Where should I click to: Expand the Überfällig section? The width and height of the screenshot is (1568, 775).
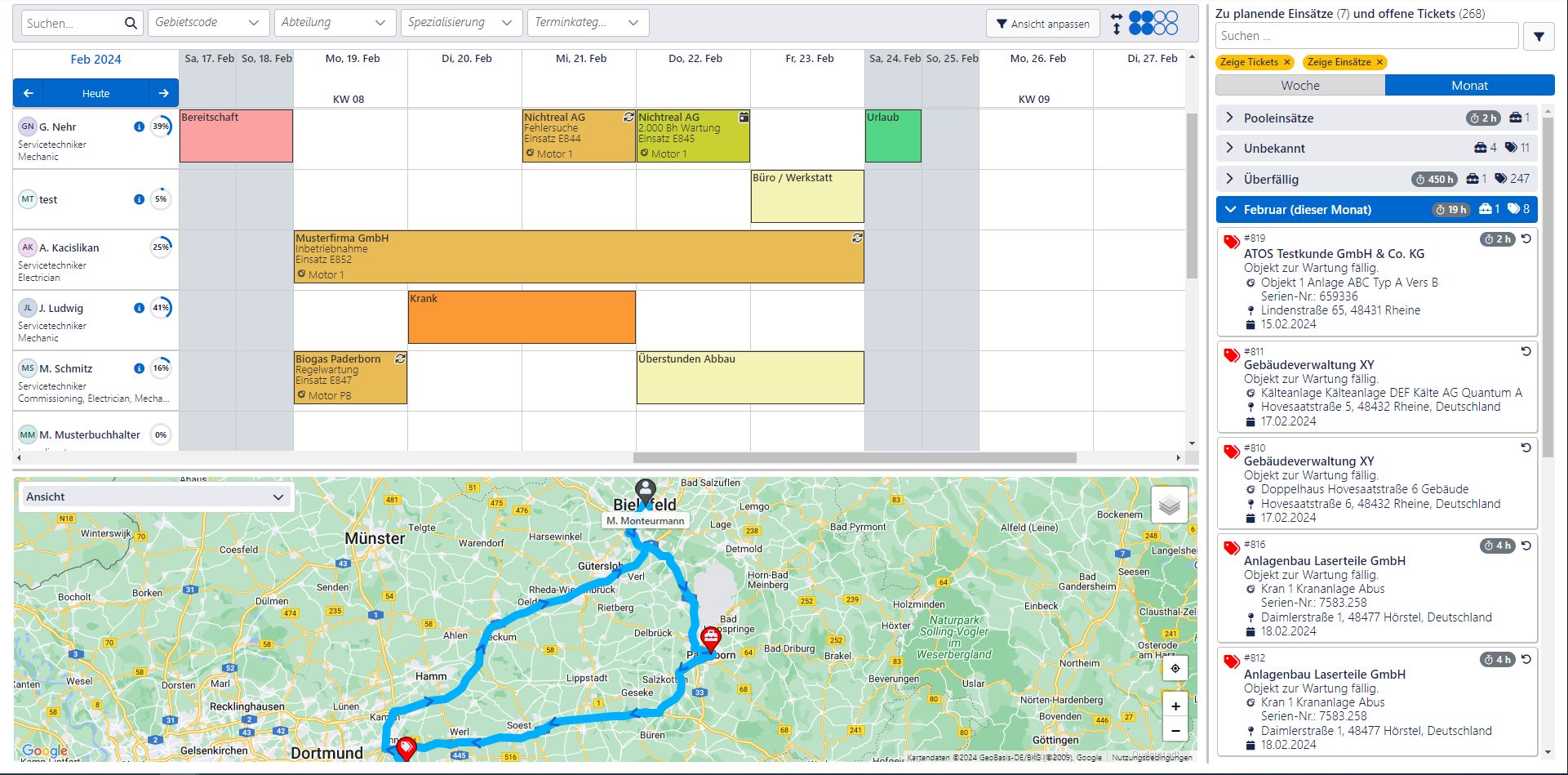(x=1229, y=179)
